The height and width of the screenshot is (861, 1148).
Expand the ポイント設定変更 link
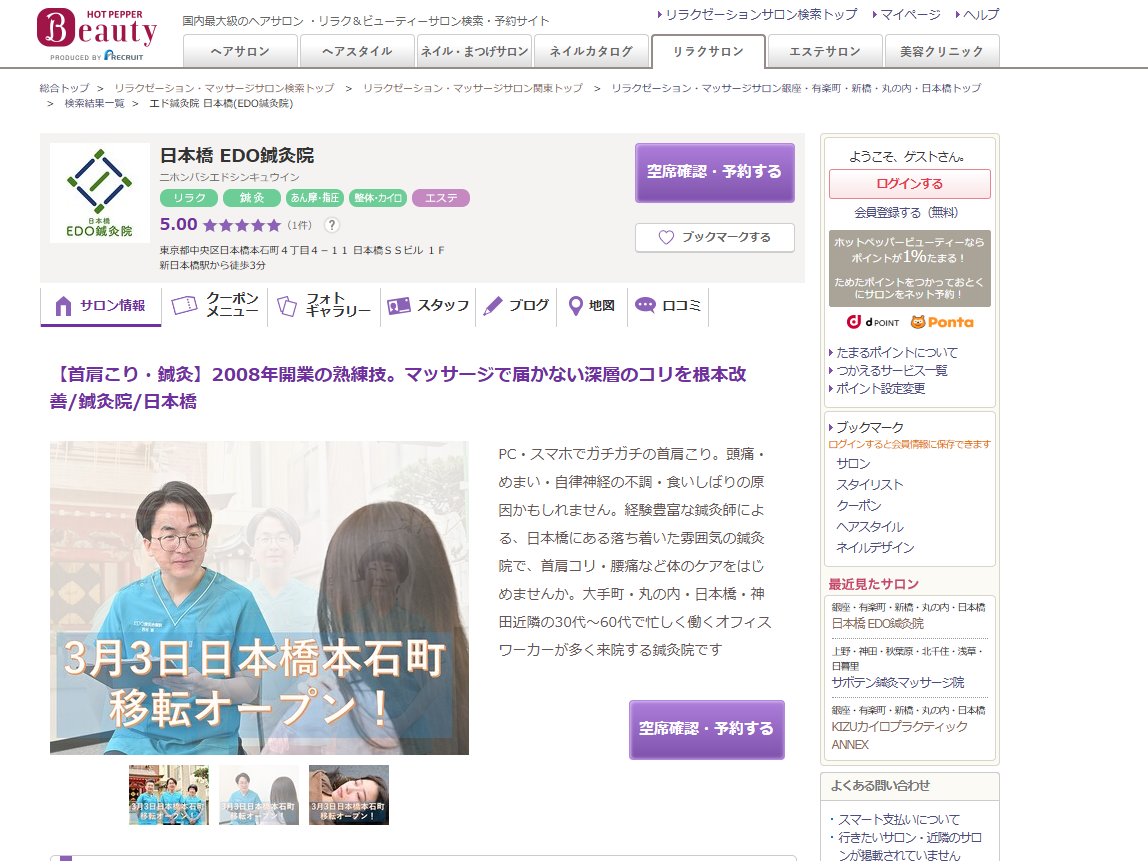tap(880, 388)
